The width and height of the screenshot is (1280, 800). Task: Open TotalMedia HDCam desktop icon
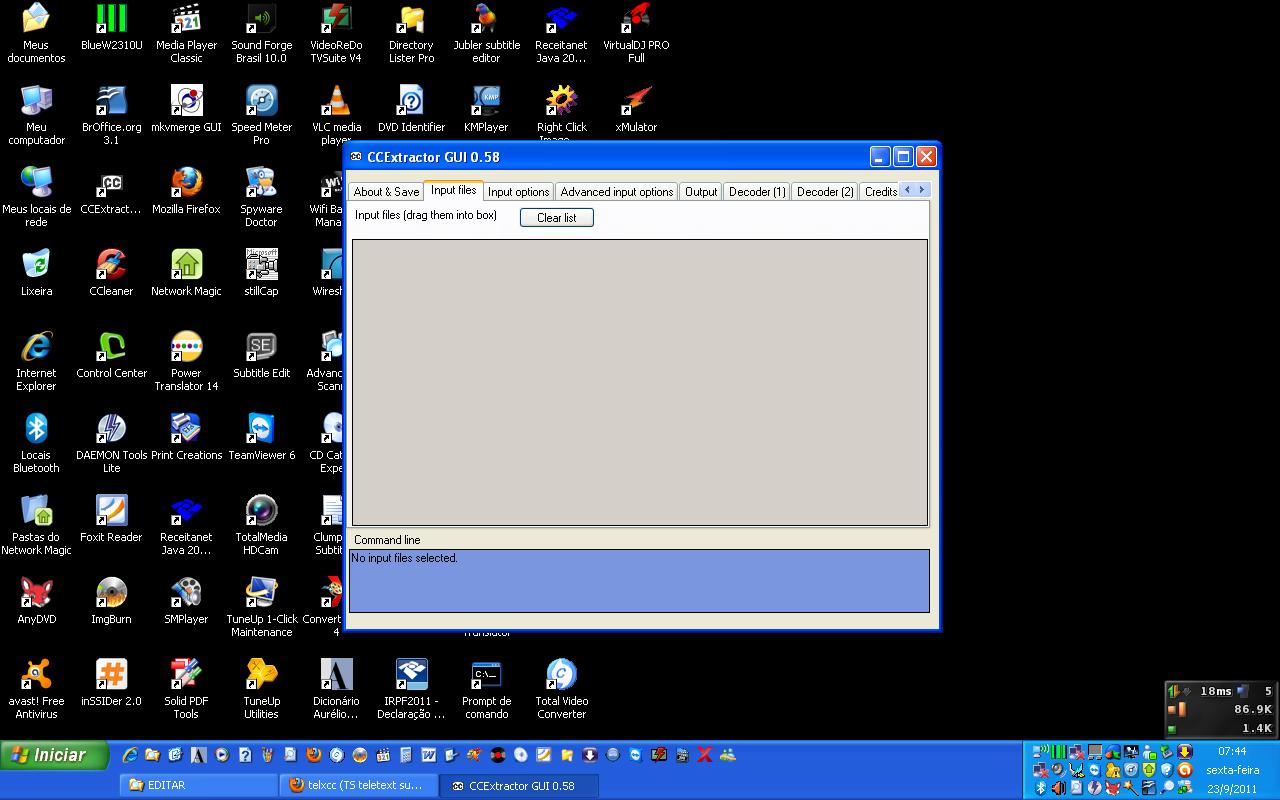point(261,525)
